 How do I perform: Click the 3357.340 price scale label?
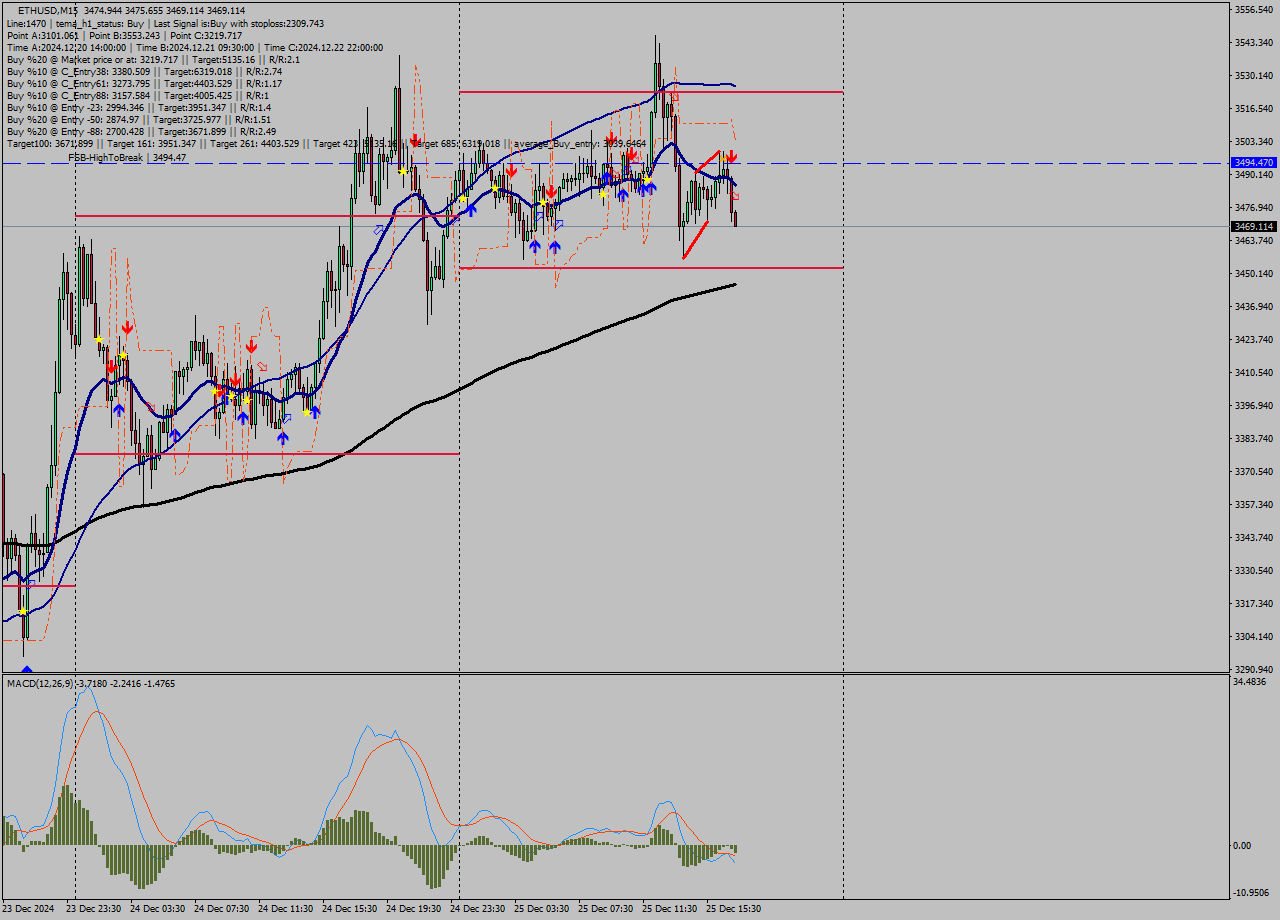pyautogui.click(x=1254, y=504)
